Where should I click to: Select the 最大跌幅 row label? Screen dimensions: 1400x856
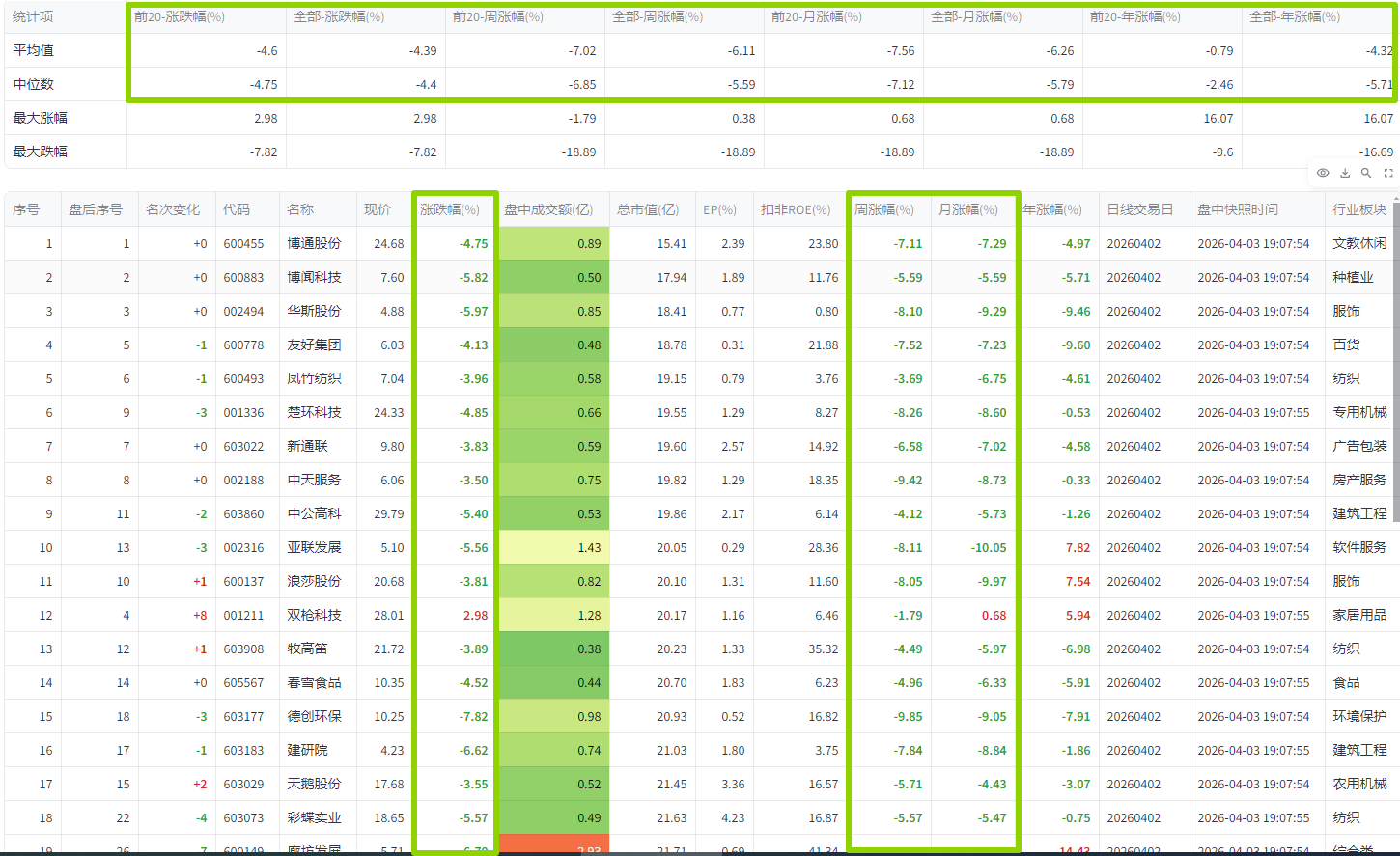(x=40, y=152)
